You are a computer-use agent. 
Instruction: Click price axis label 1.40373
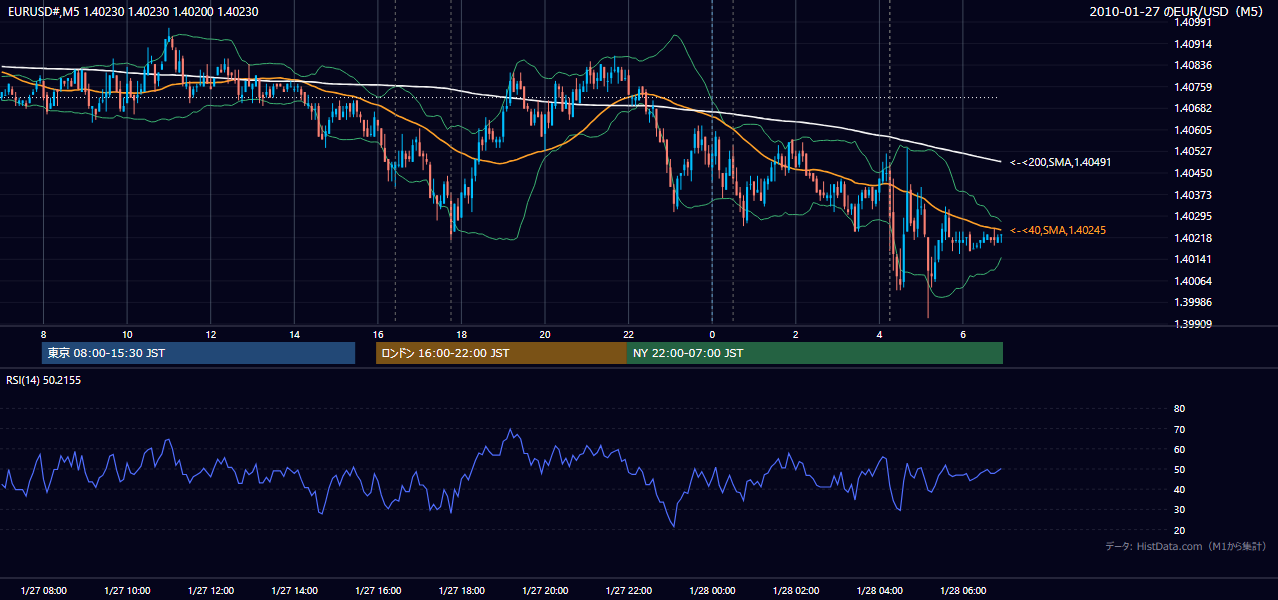[1193, 195]
